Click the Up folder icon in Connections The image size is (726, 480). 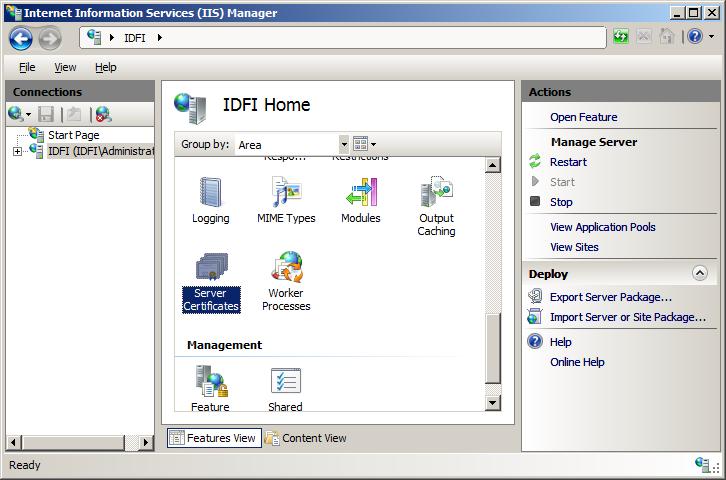click(74, 114)
